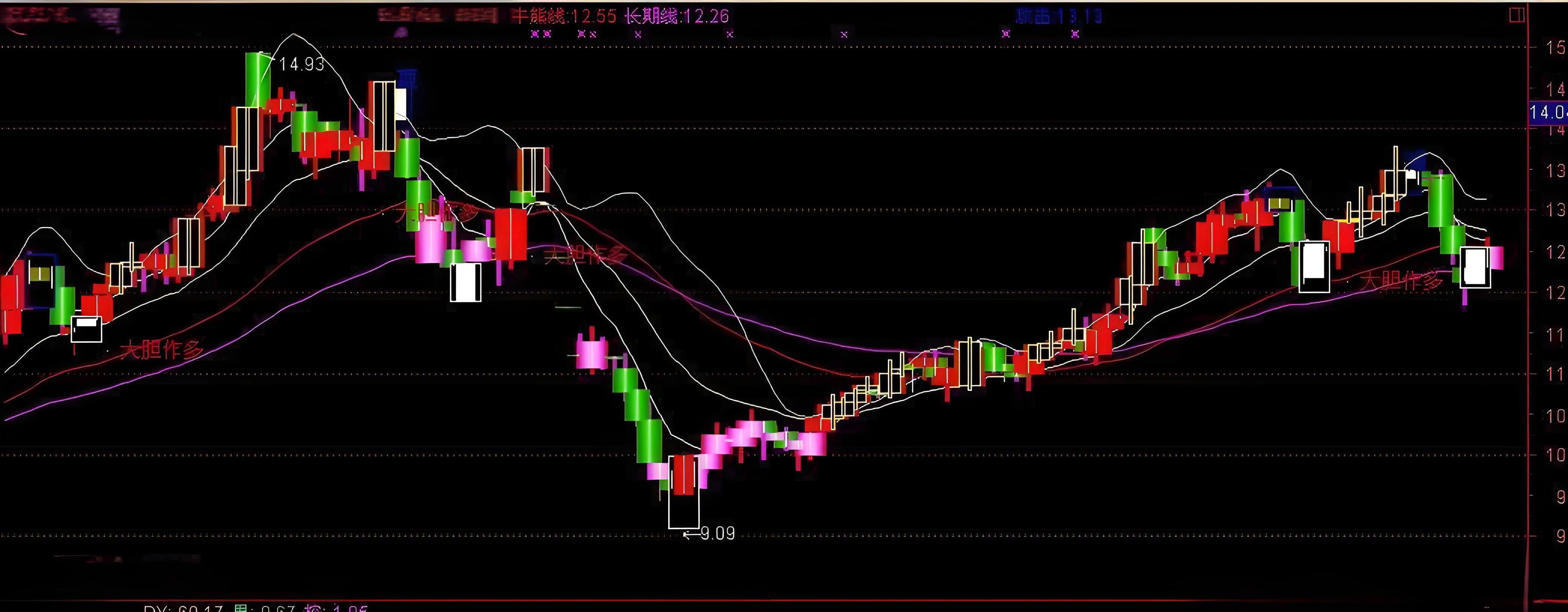This screenshot has width=1568, height=612.
Task: Select the hollow white candle at the 9.09 low
Action: (x=684, y=492)
